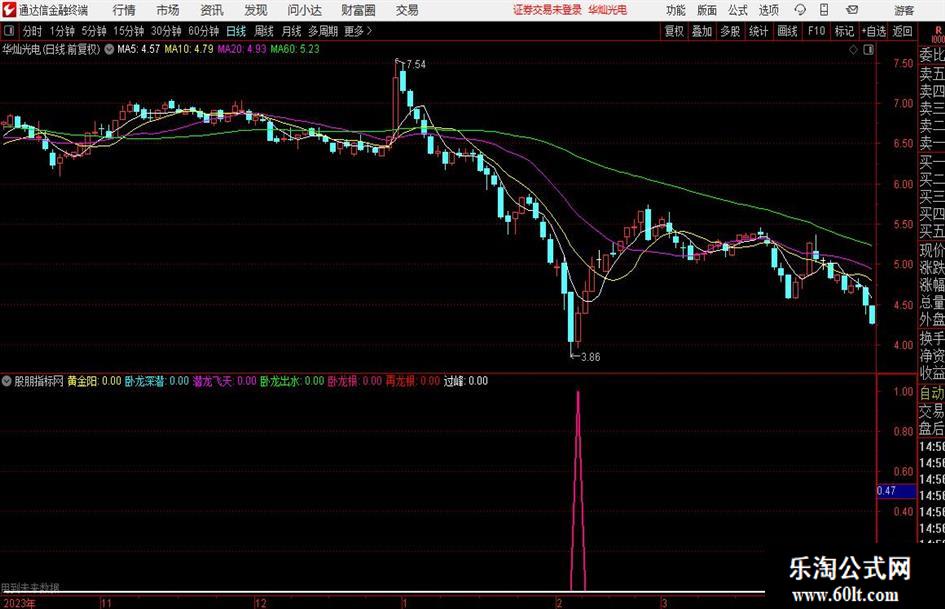The width and height of the screenshot is (945, 609).
Task: Switch to the 1分钟 period tab
Action: [x=62, y=31]
